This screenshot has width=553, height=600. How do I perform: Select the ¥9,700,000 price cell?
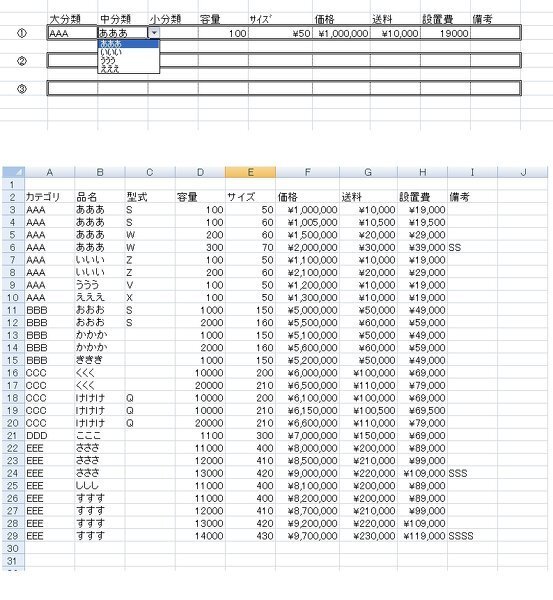(x=307, y=536)
